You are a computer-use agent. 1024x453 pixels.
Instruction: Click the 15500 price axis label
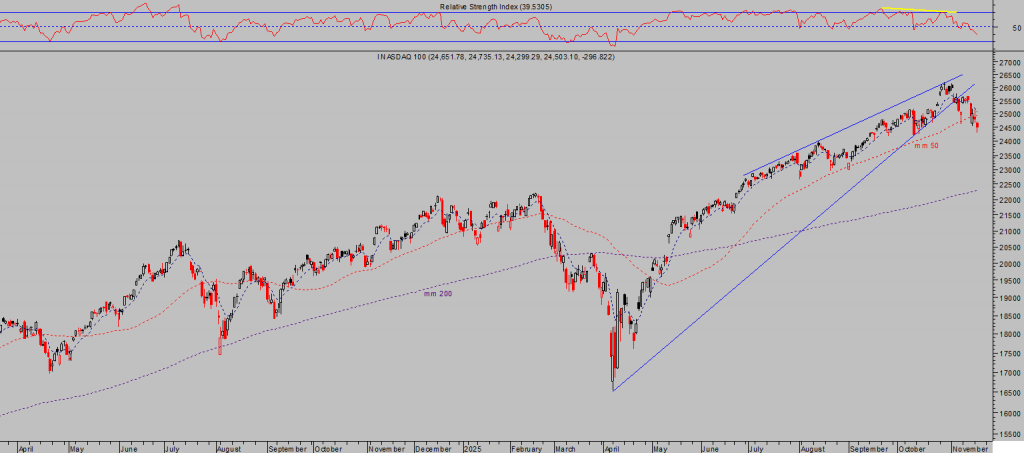coord(1007,436)
